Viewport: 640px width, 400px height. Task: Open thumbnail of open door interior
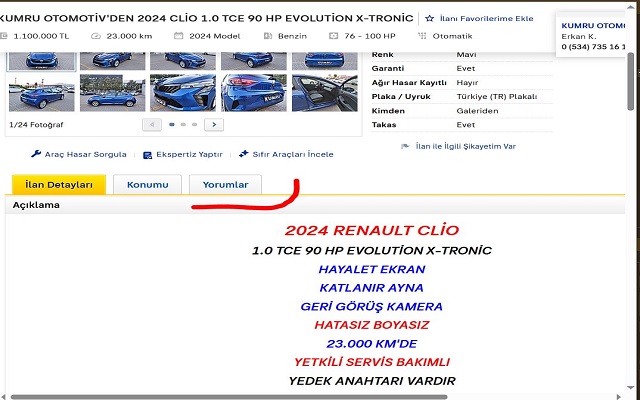pyautogui.click(x=325, y=93)
